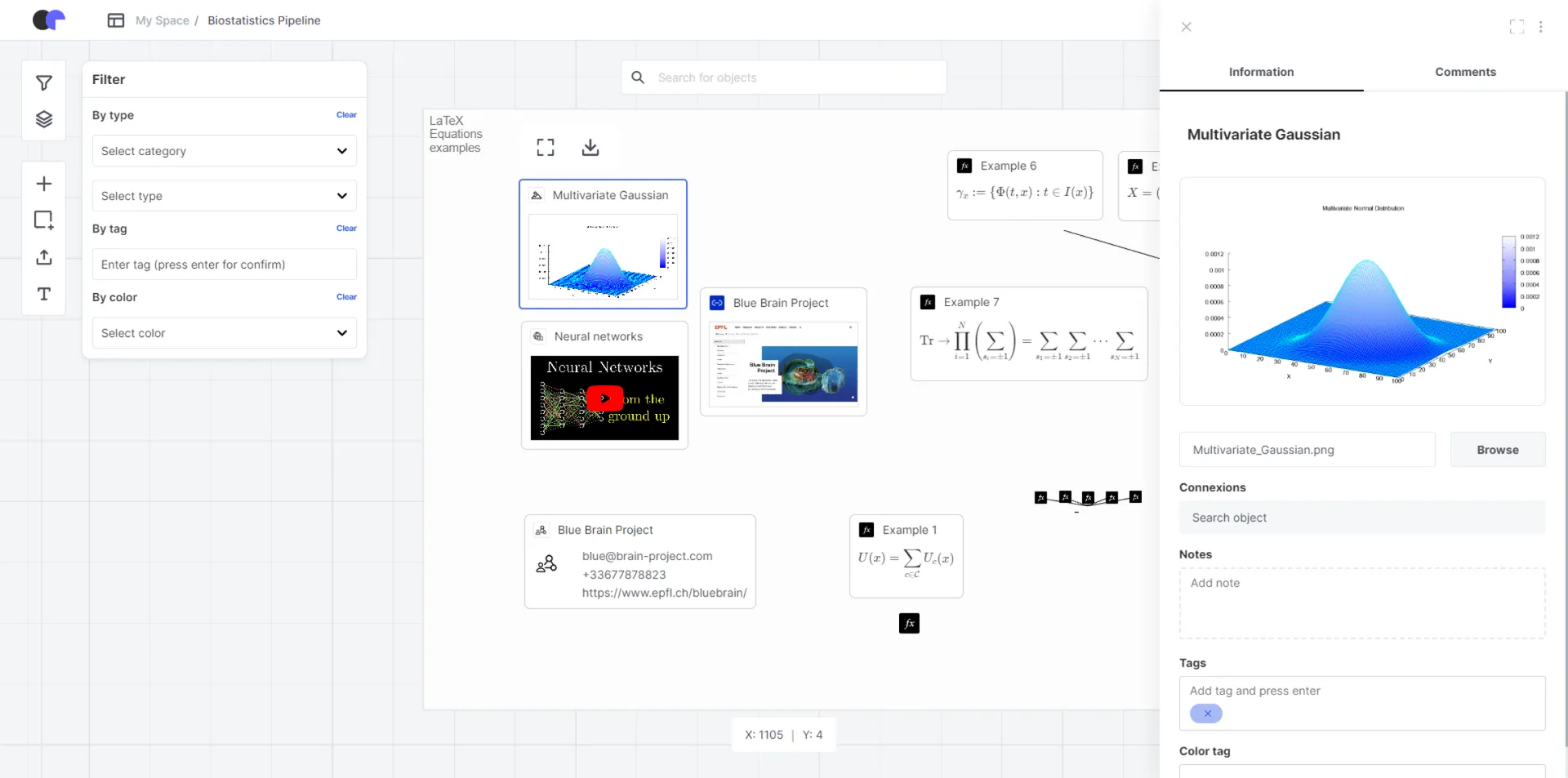1568x778 pixels.
Task: Remove the blue tag chip
Action: (x=1207, y=714)
